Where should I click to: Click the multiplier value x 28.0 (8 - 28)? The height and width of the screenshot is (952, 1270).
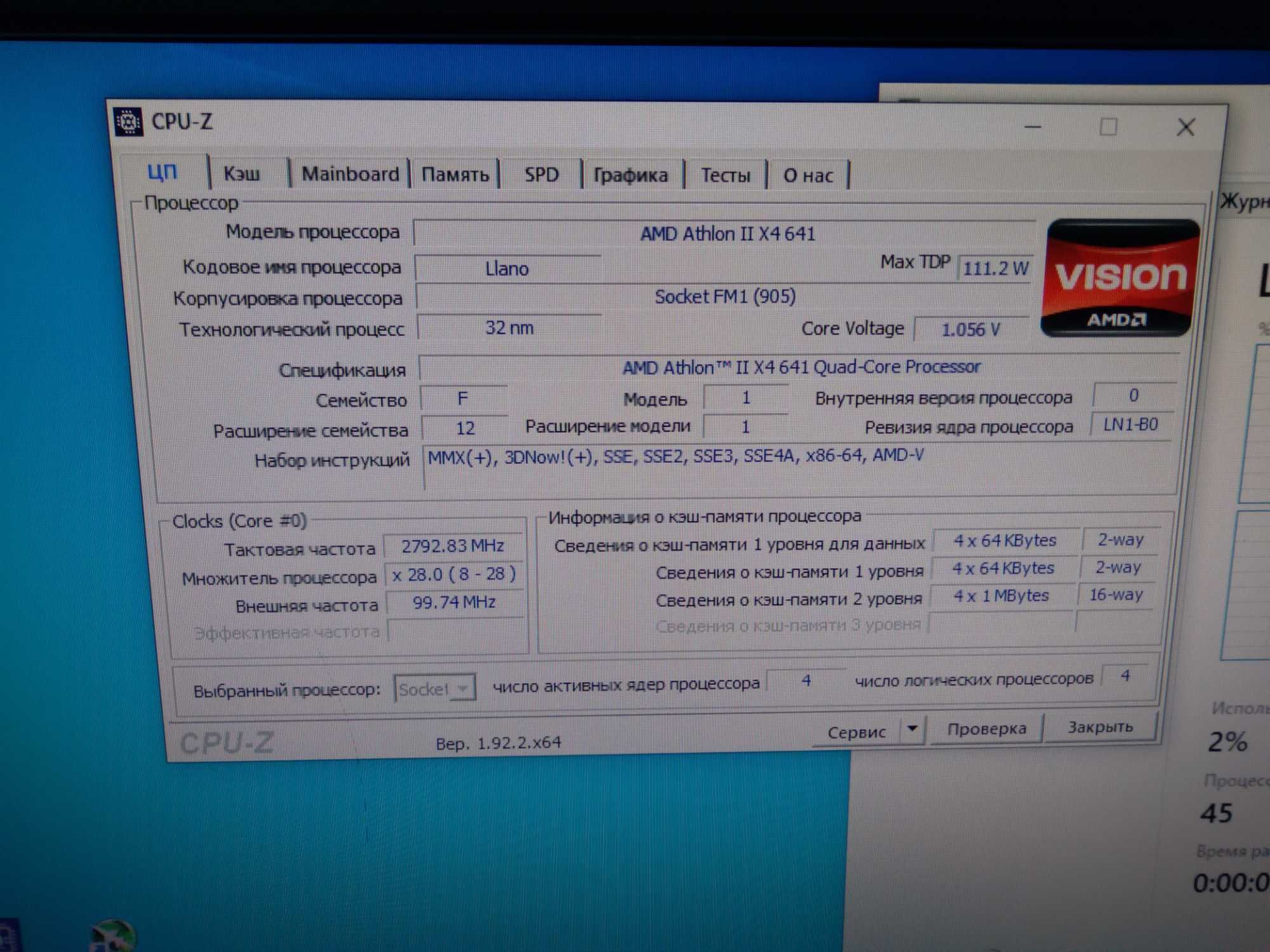coord(454,574)
